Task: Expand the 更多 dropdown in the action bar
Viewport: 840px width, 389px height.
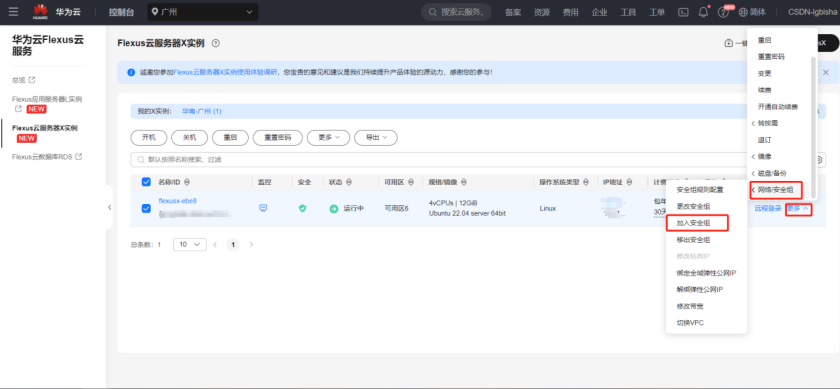Action: pos(328,137)
